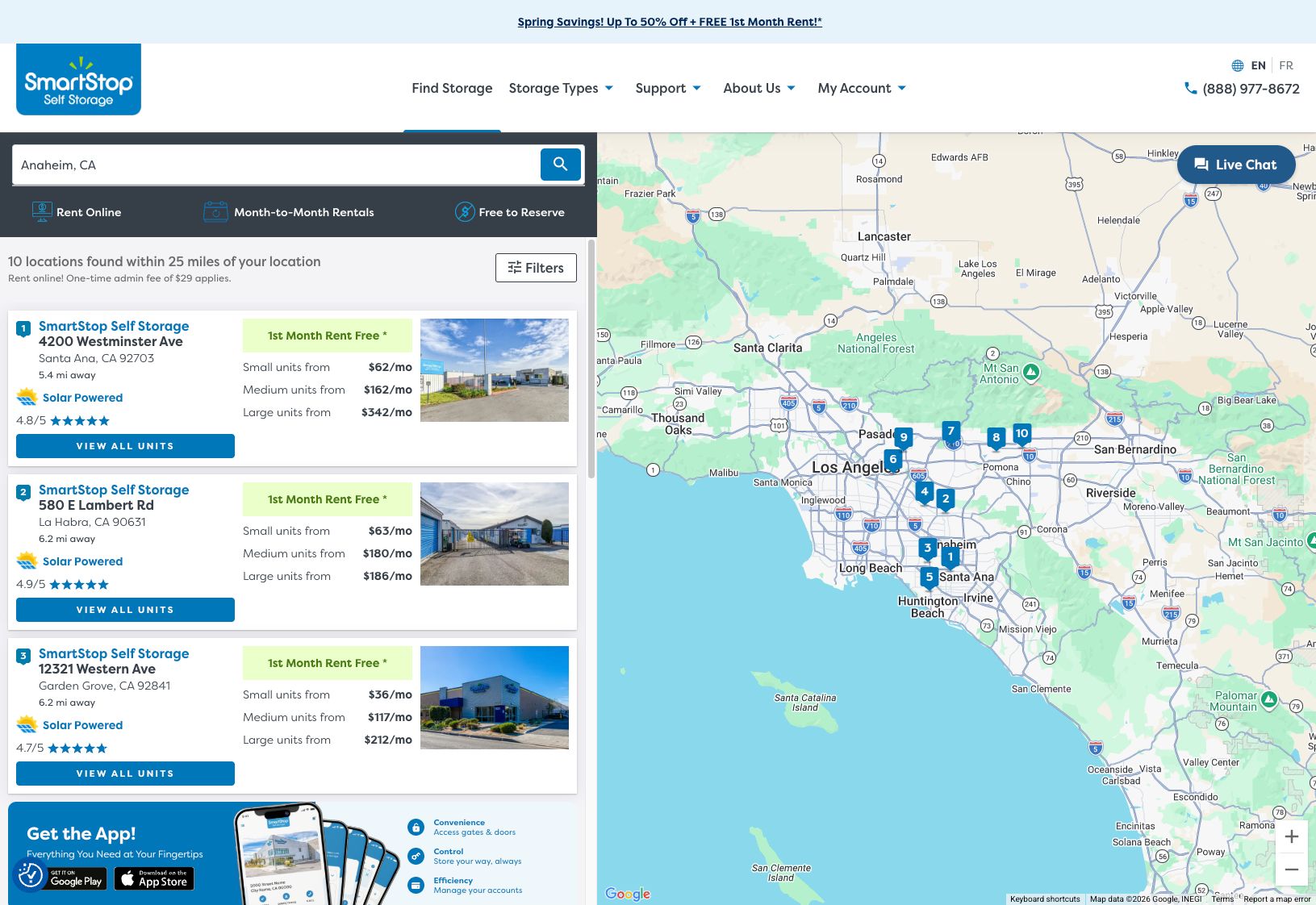Open the cookie preferences badge icon
The width and height of the screenshot is (1316, 905).
(x=30, y=875)
